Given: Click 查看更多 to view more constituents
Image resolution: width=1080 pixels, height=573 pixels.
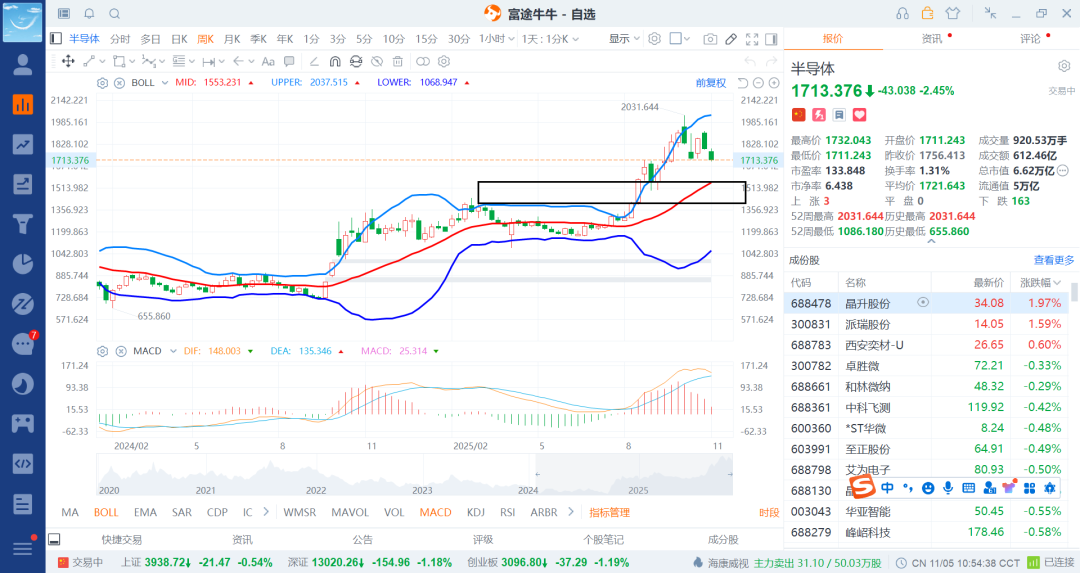Looking at the screenshot, I should click(1054, 260).
